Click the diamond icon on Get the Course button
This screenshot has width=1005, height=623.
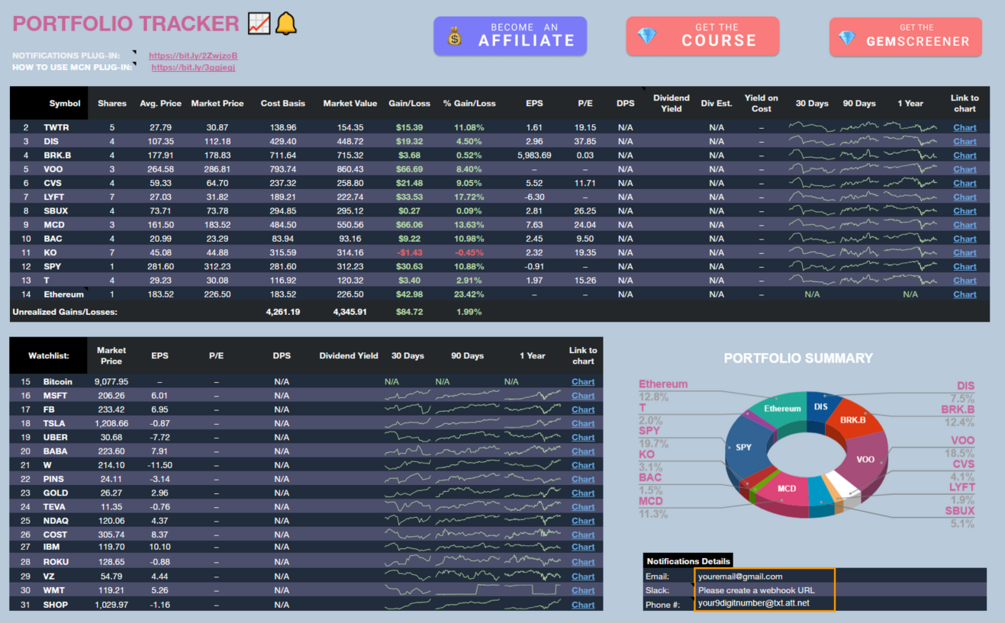(647, 36)
